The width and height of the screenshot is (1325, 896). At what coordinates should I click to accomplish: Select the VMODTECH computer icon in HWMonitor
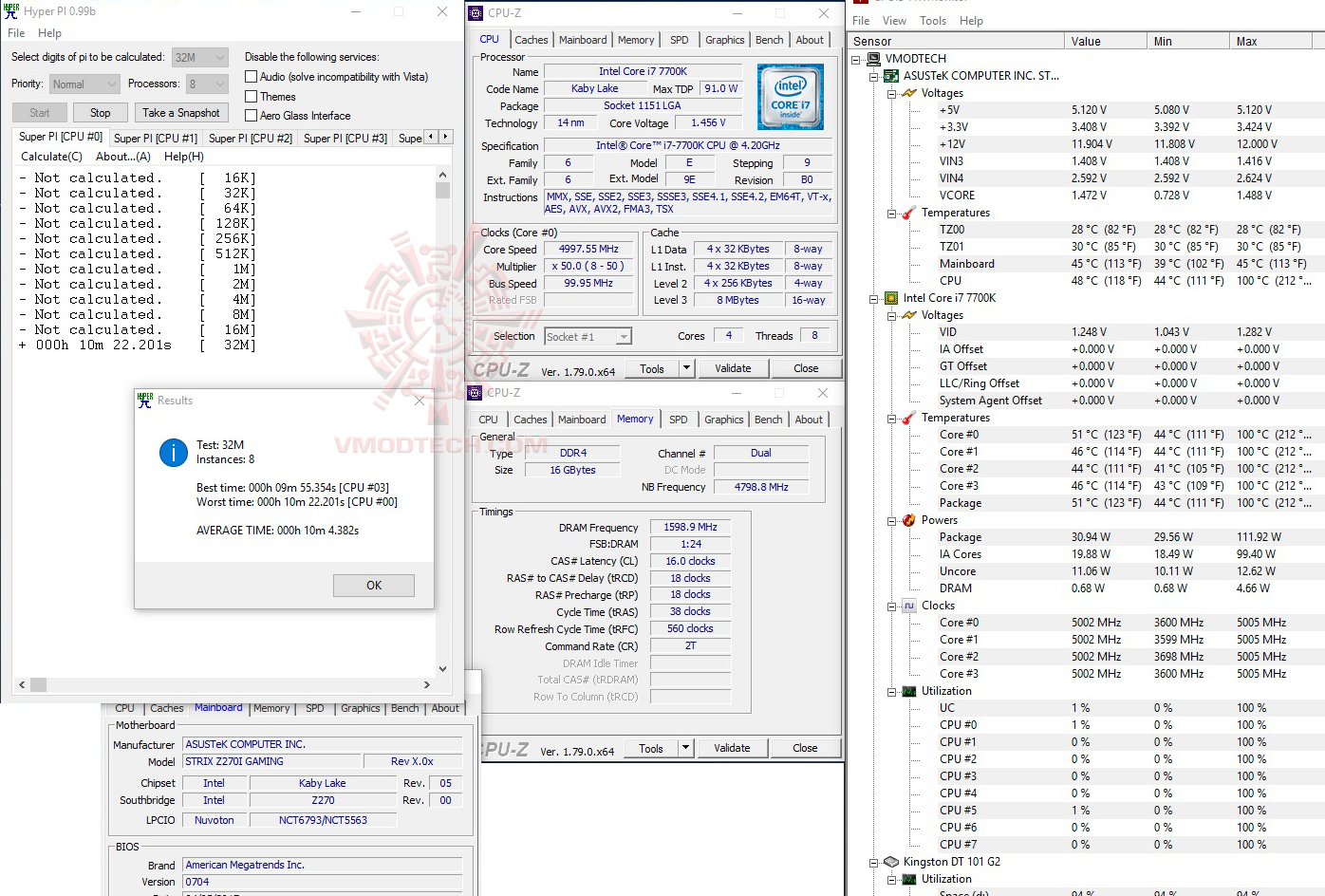point(874,59)
